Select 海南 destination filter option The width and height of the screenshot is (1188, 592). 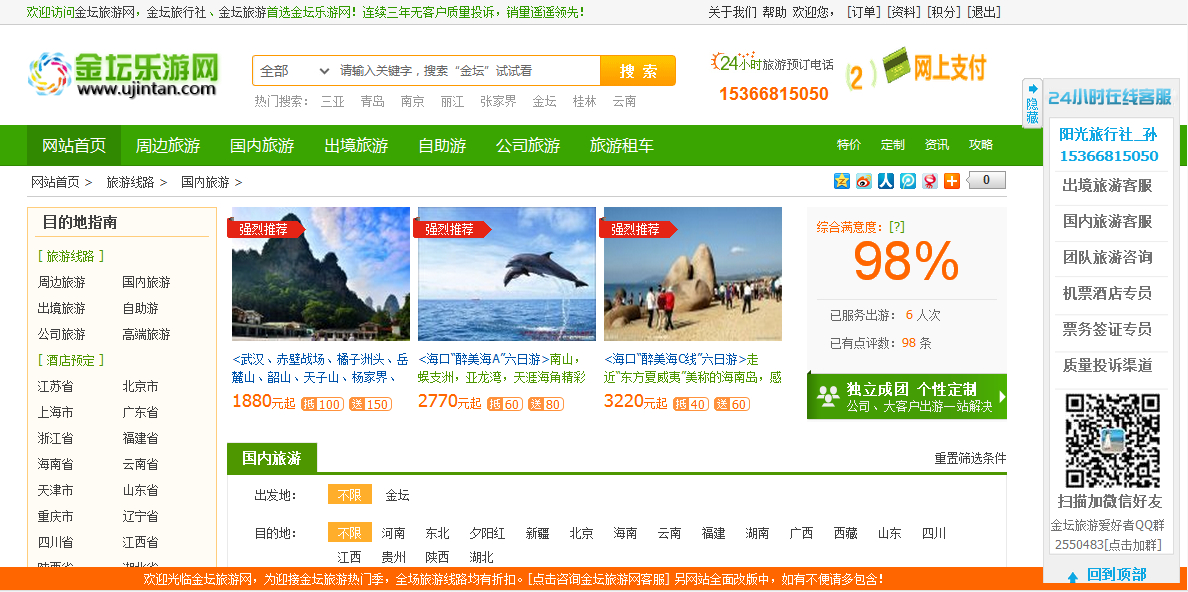point(625,533)
